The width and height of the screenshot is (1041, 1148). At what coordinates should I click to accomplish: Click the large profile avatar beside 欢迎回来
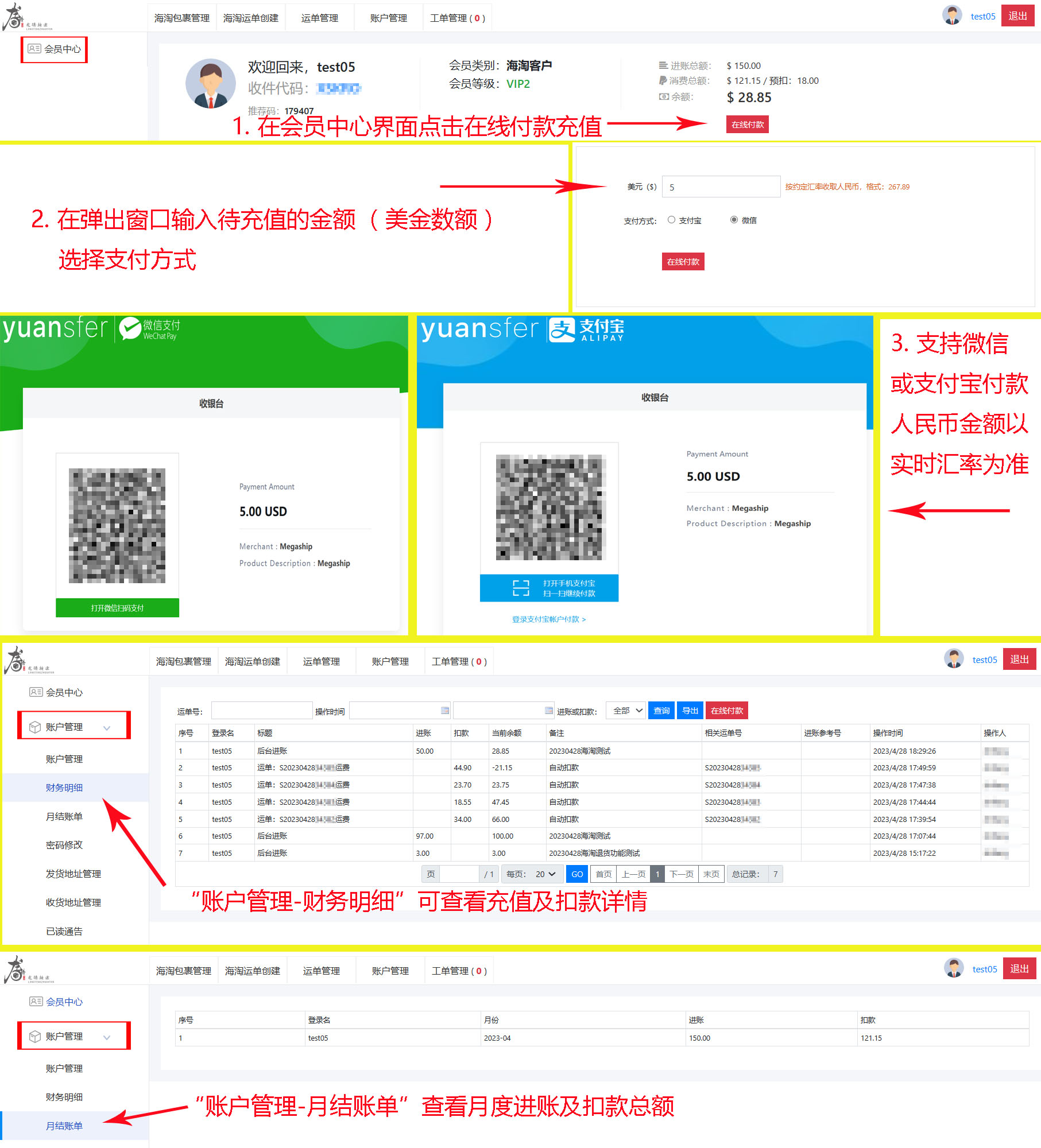(210, 84)
